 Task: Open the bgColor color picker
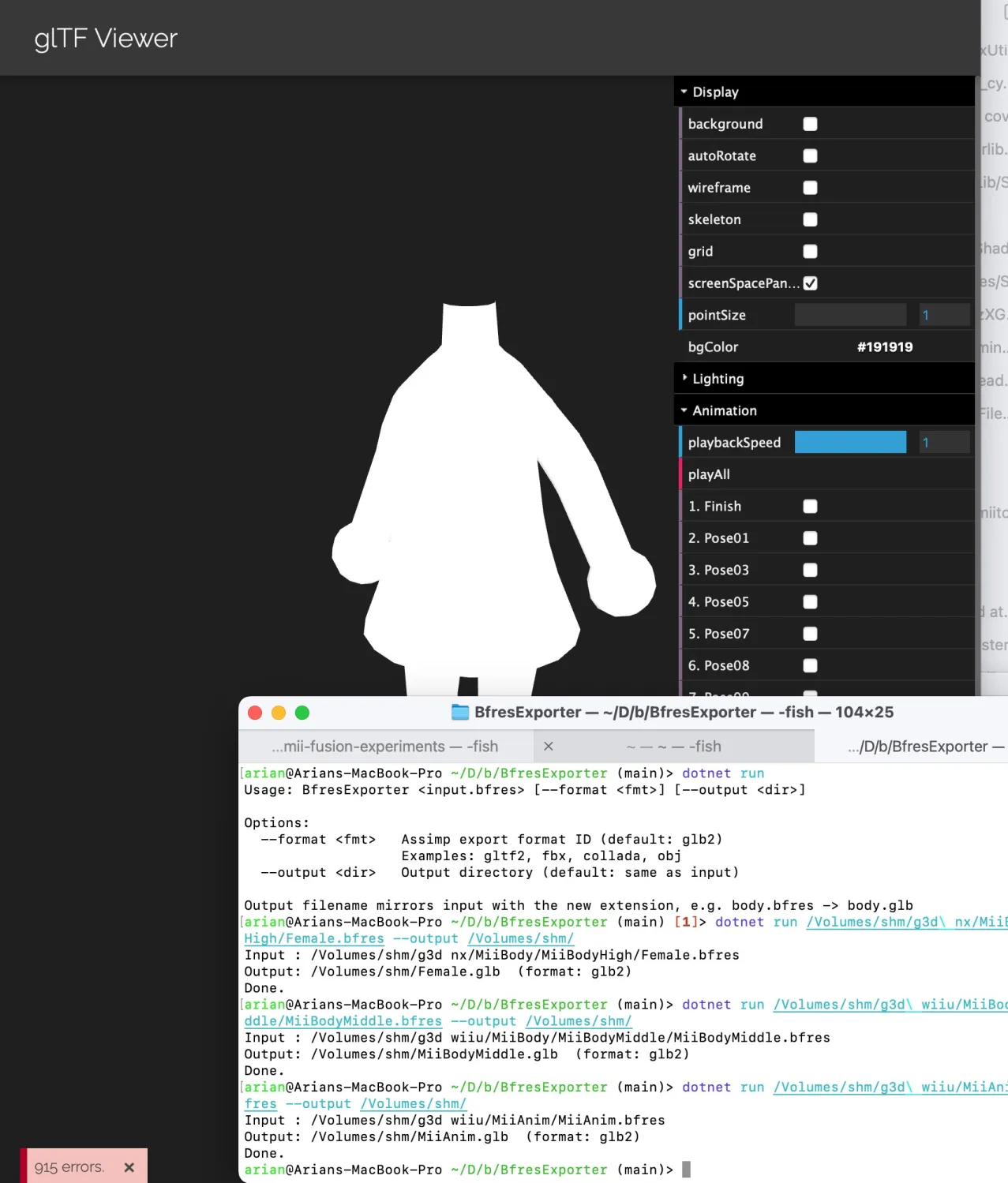coord(885,346)
